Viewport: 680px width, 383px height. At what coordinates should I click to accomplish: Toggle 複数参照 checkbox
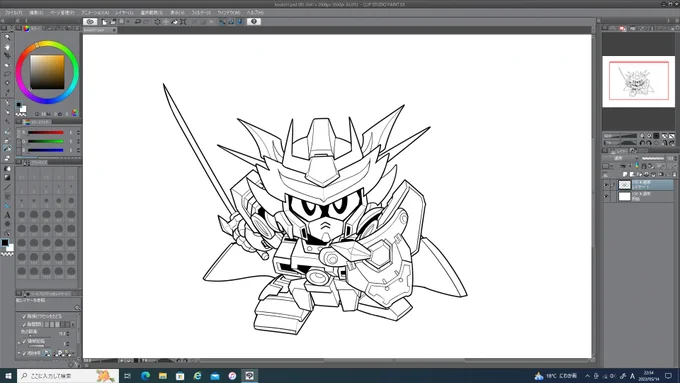[x=24, y=353]
